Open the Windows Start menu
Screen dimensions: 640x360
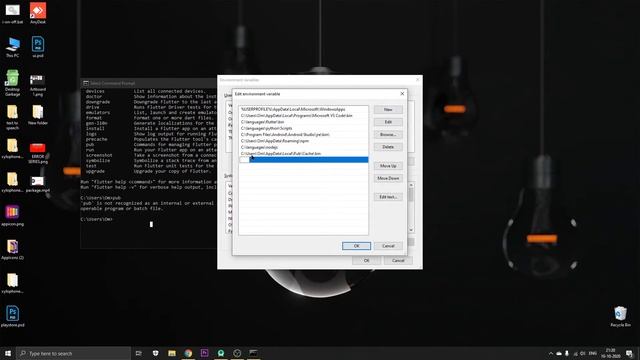click(x=8, y=353)
